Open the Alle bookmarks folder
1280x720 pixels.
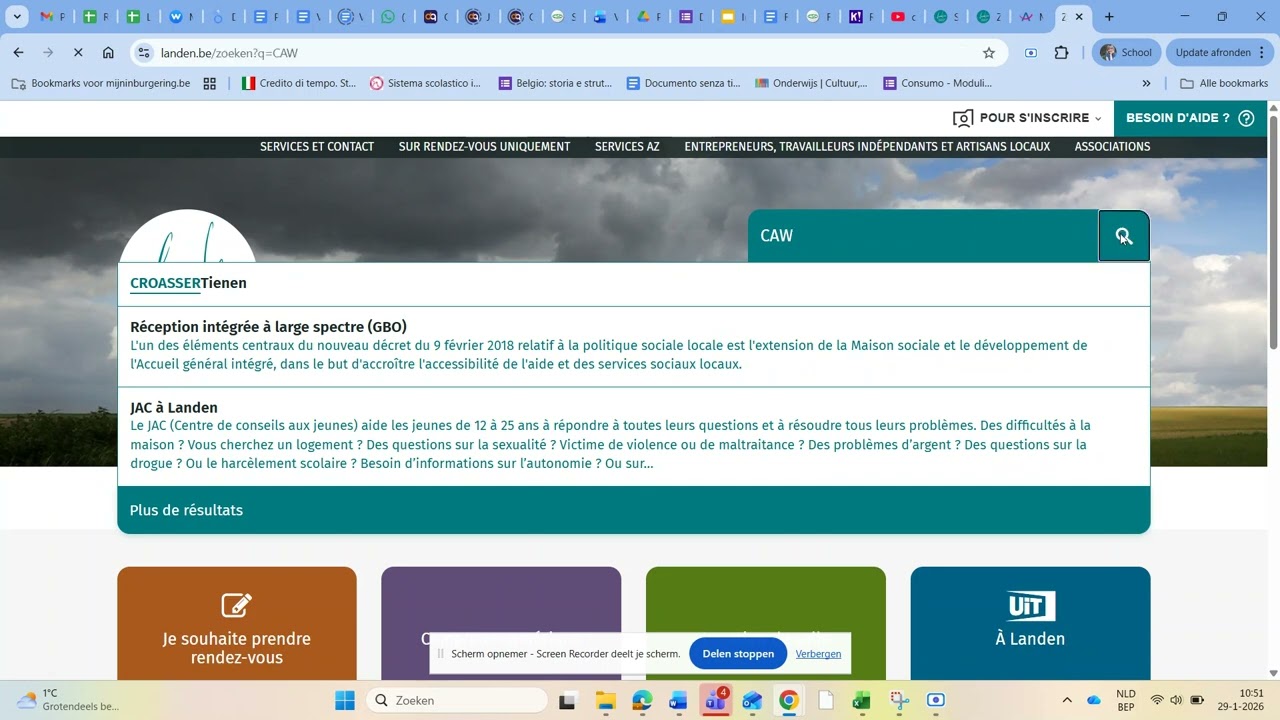(1224, 83)
